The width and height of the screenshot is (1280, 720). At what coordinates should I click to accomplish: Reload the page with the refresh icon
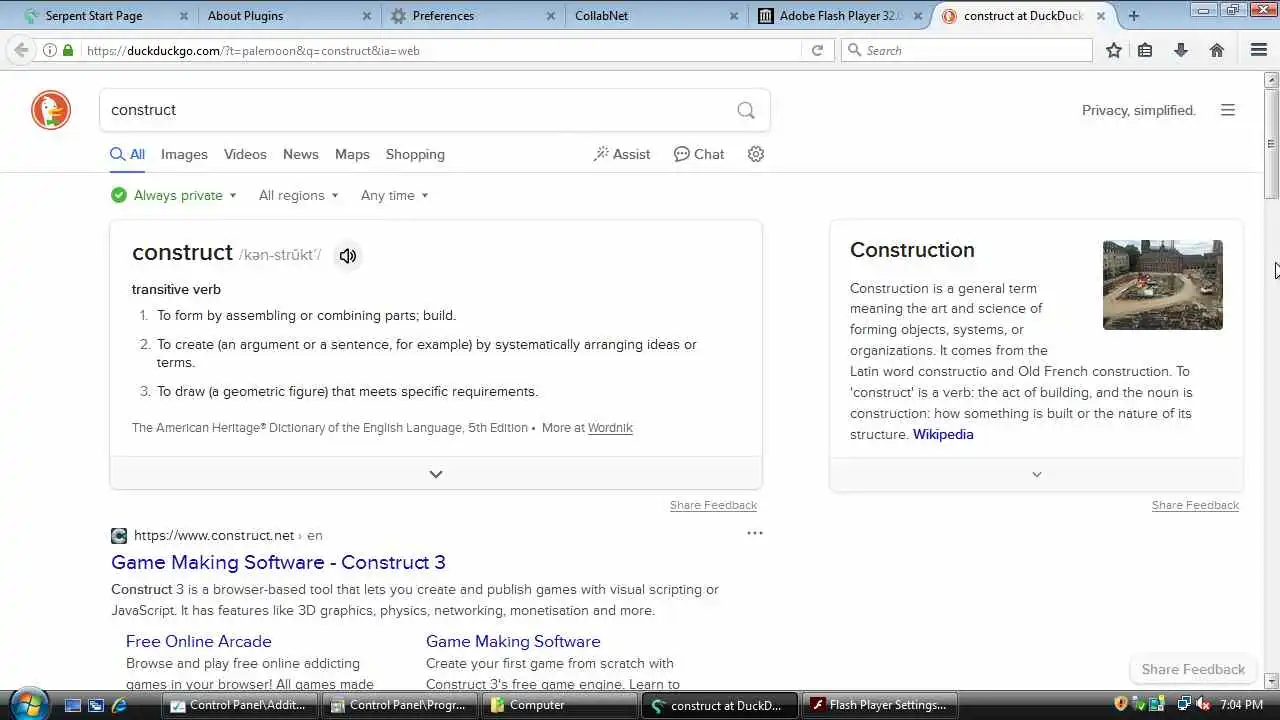click(817, 50)
